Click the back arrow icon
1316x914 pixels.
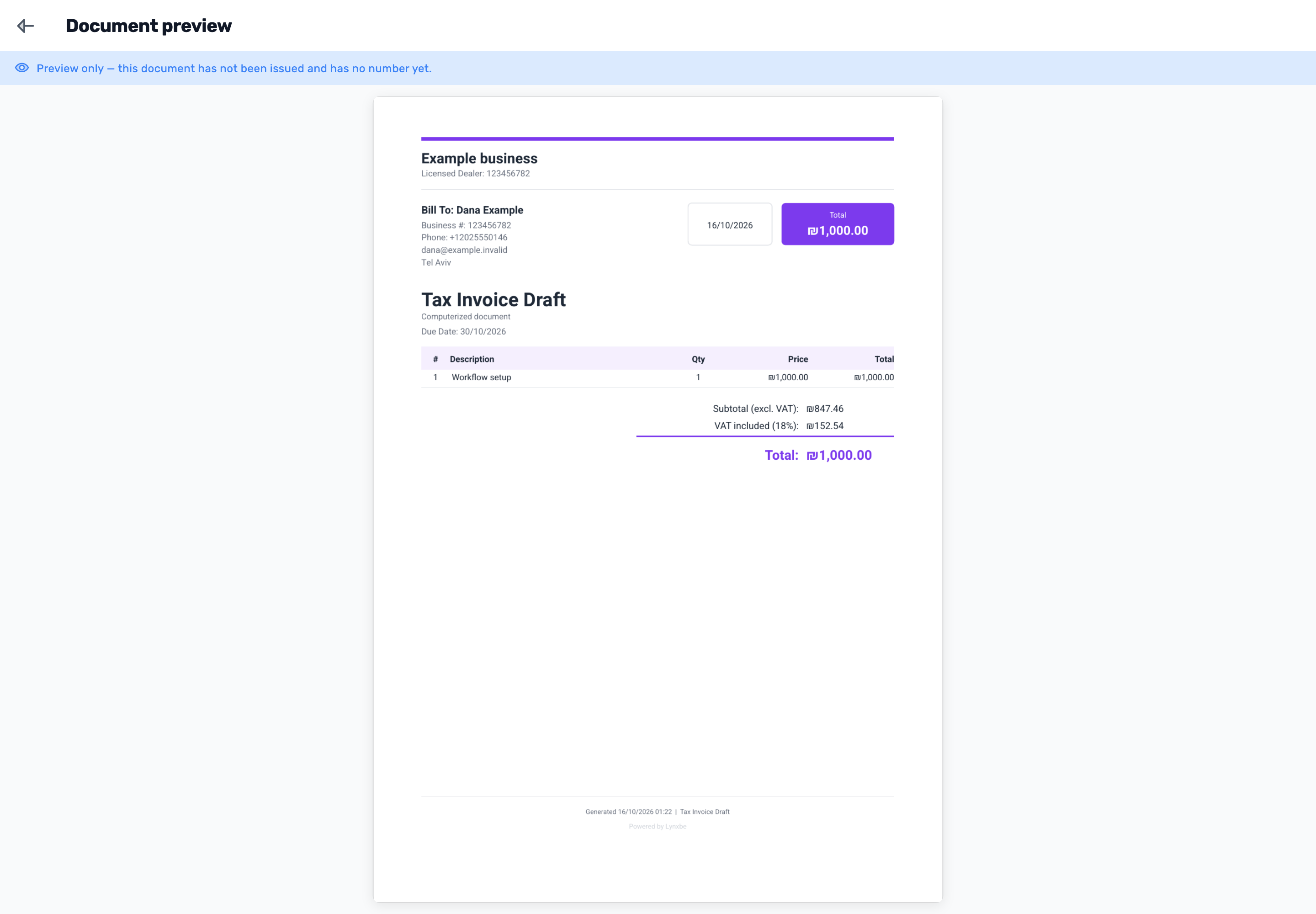[26, 26]
